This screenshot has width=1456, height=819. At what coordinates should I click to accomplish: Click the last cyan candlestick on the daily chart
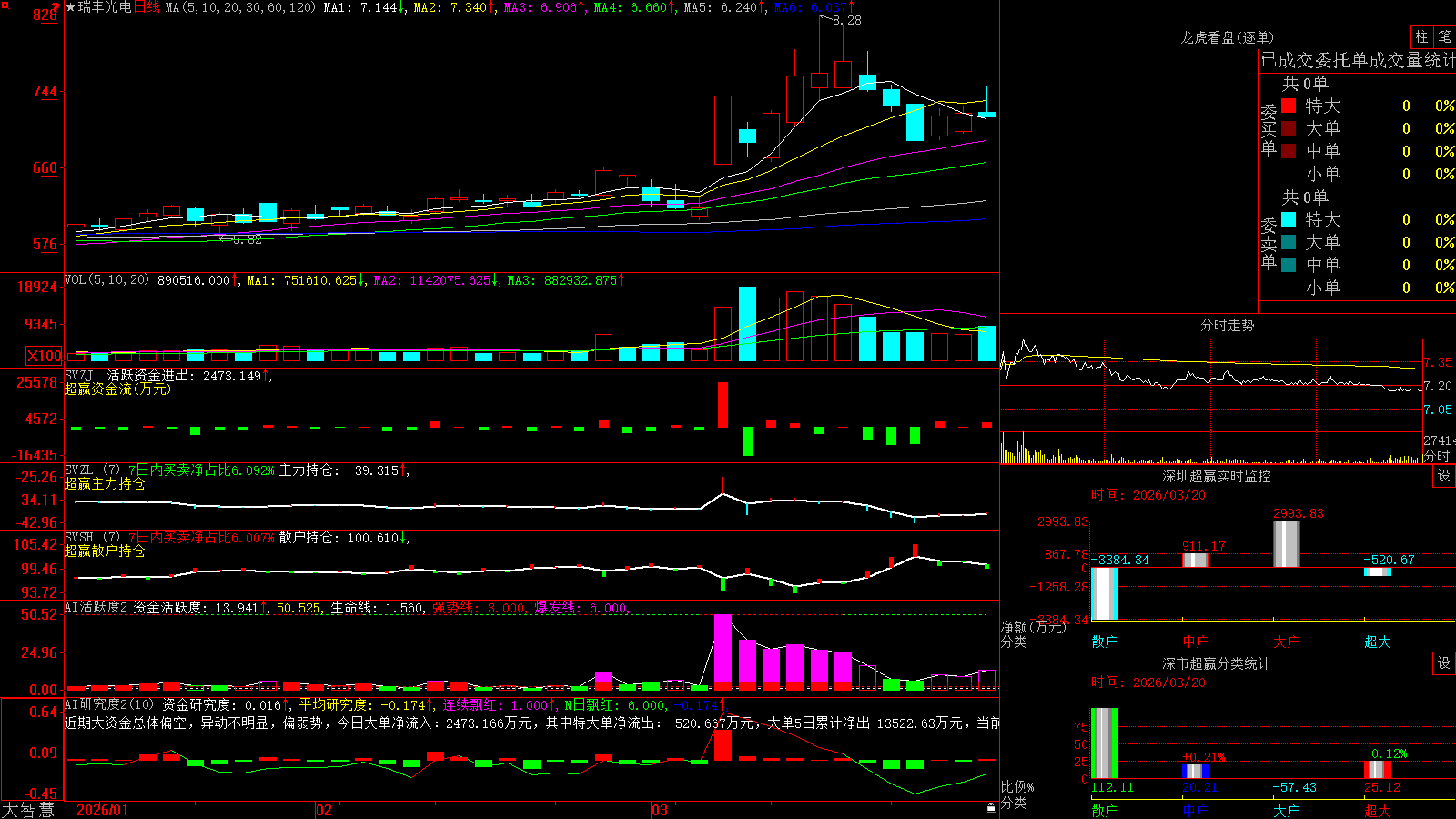(986, 114)
